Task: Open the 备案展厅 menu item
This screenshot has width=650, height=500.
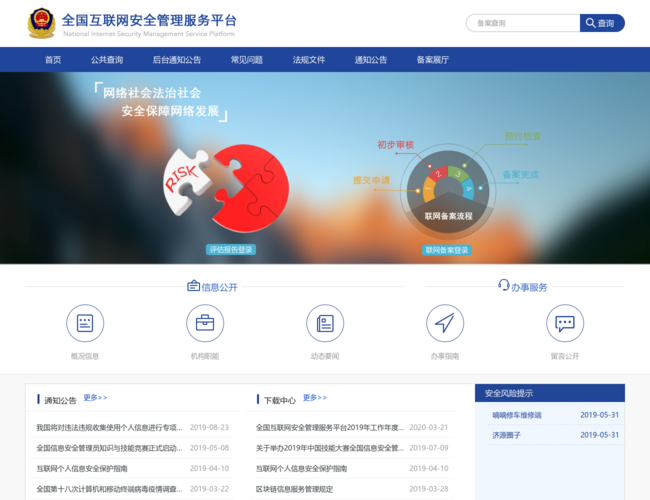Action: click(x=432, y=60)
